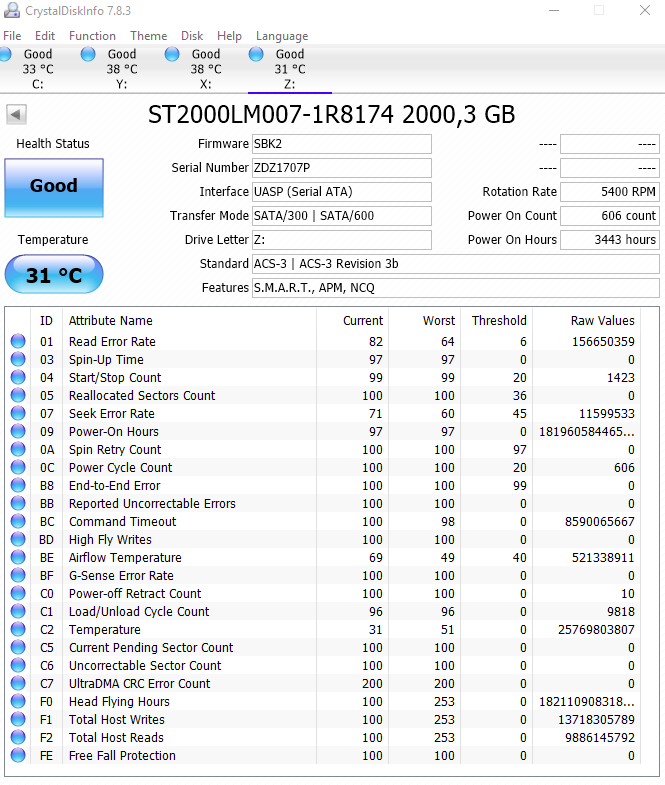665x785 pixels.
Task: Click status orb for G-Sense Error Rate
Action: point(18,575)
